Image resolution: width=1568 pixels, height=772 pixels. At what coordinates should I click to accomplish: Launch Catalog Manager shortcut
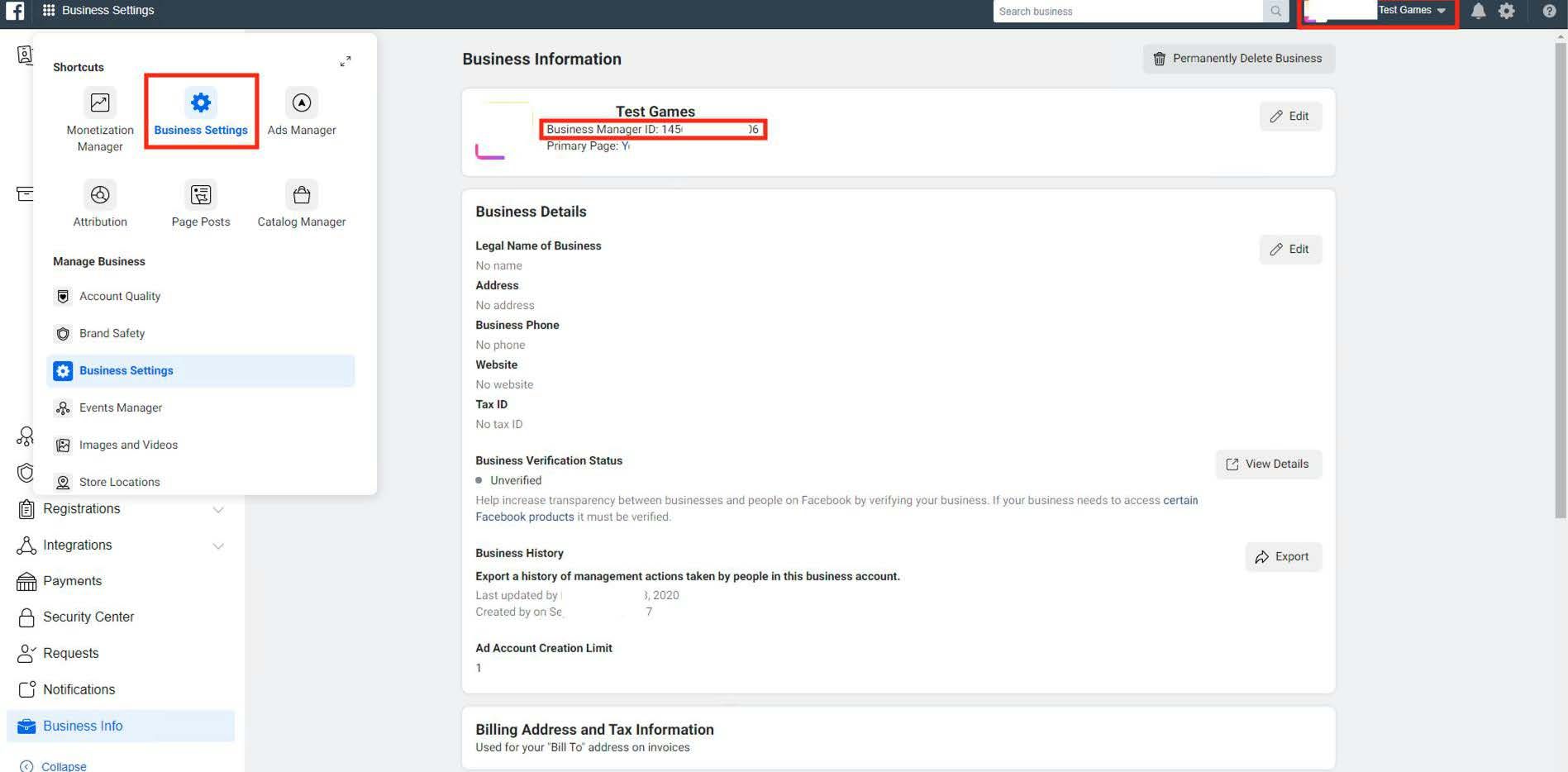[301, 203]
